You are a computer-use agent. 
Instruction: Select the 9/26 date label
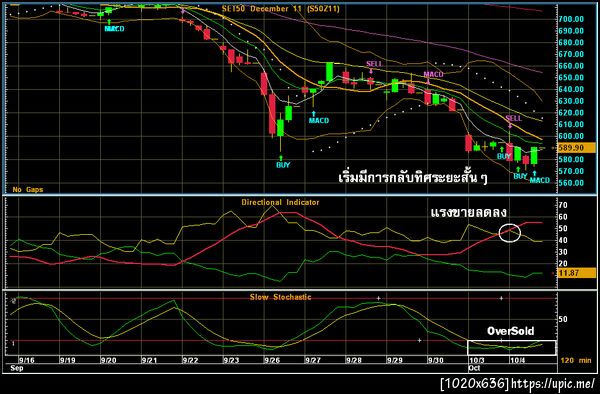point(272,360)
